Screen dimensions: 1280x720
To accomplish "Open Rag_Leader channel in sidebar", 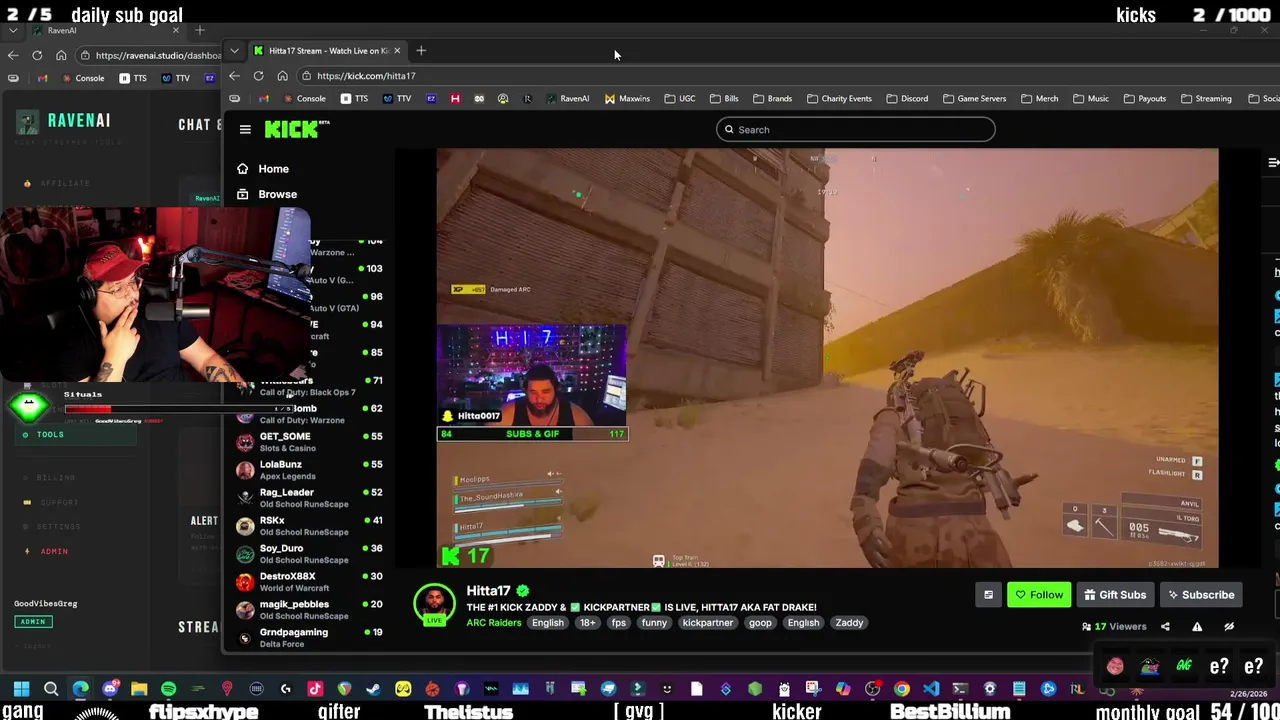I will 308,498.
